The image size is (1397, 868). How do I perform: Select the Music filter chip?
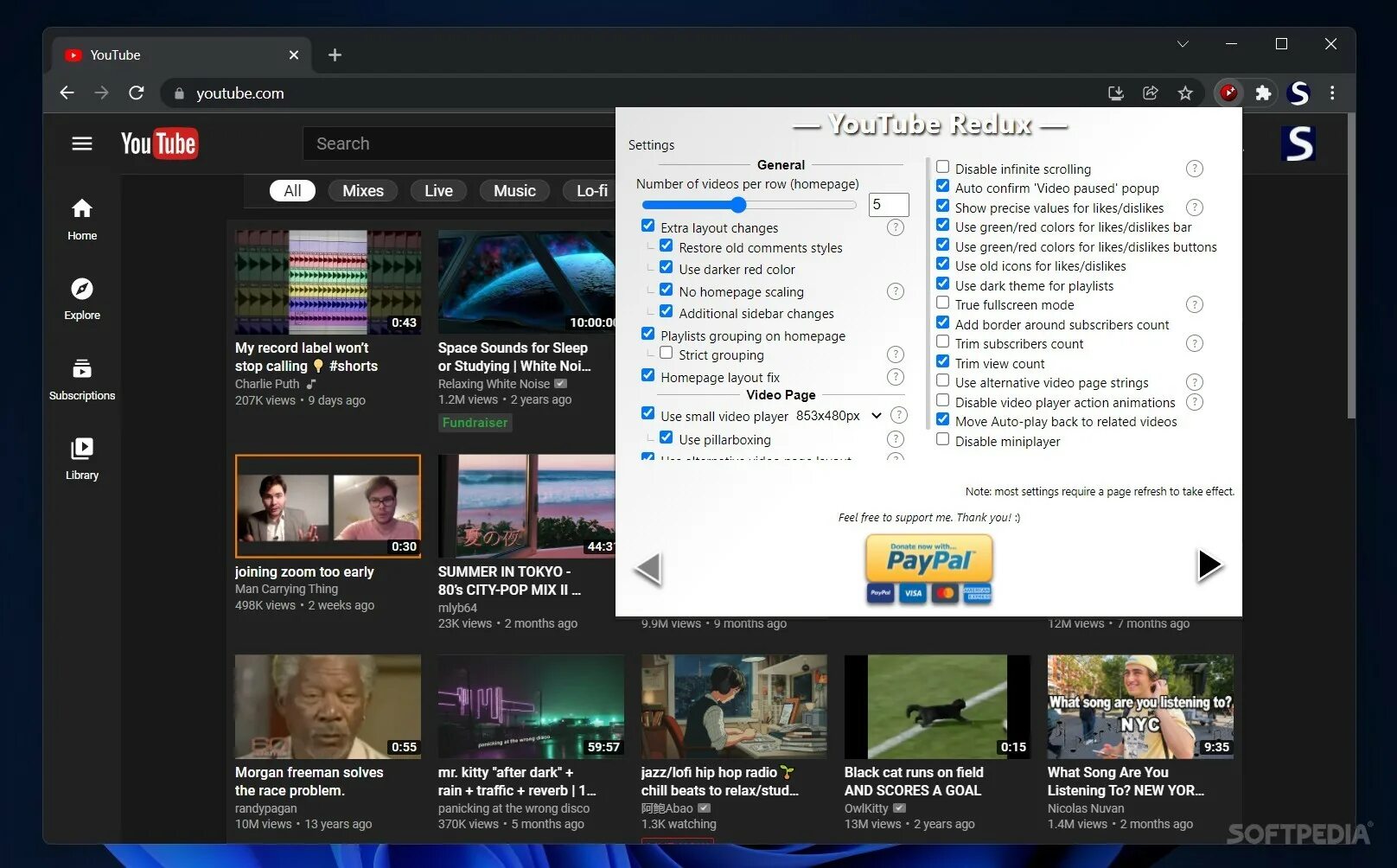click(514, 191)
